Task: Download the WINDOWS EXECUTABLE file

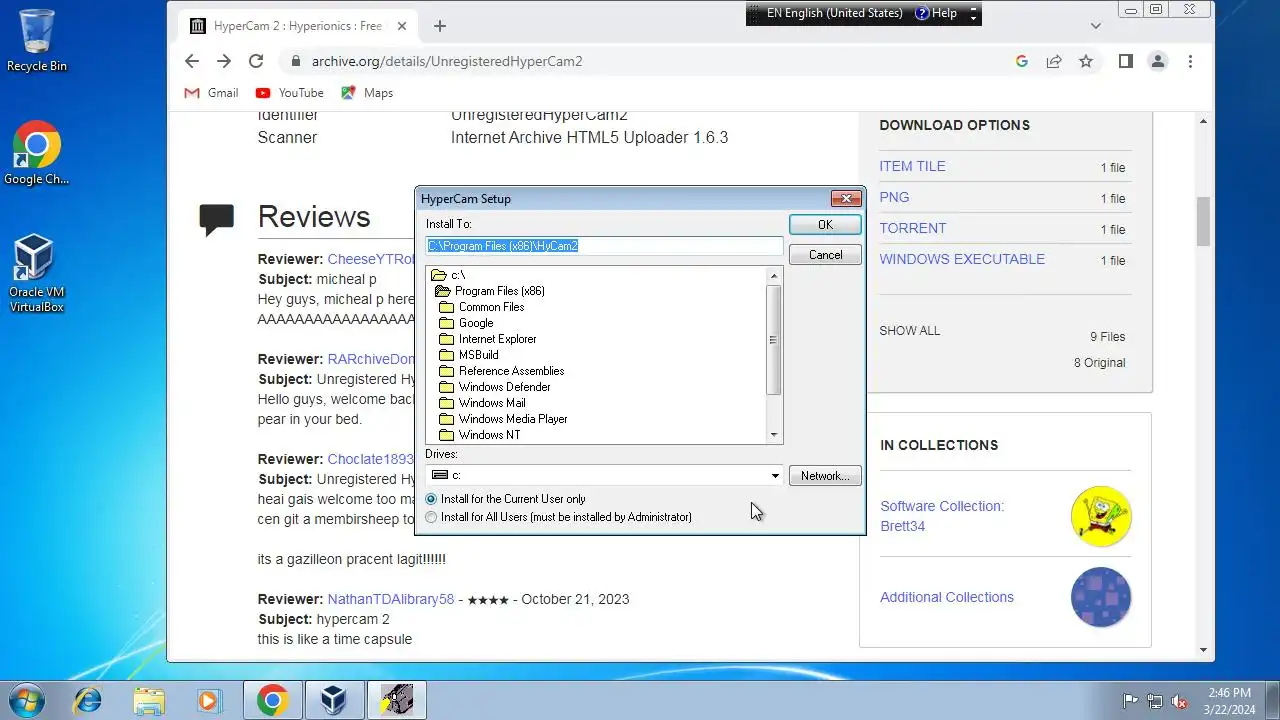Action: (962, 259)
